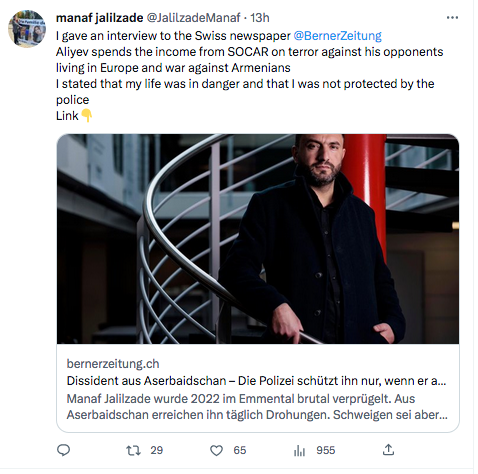
Task: Click the reply speech bubble icon
Action: coord(63,450)
